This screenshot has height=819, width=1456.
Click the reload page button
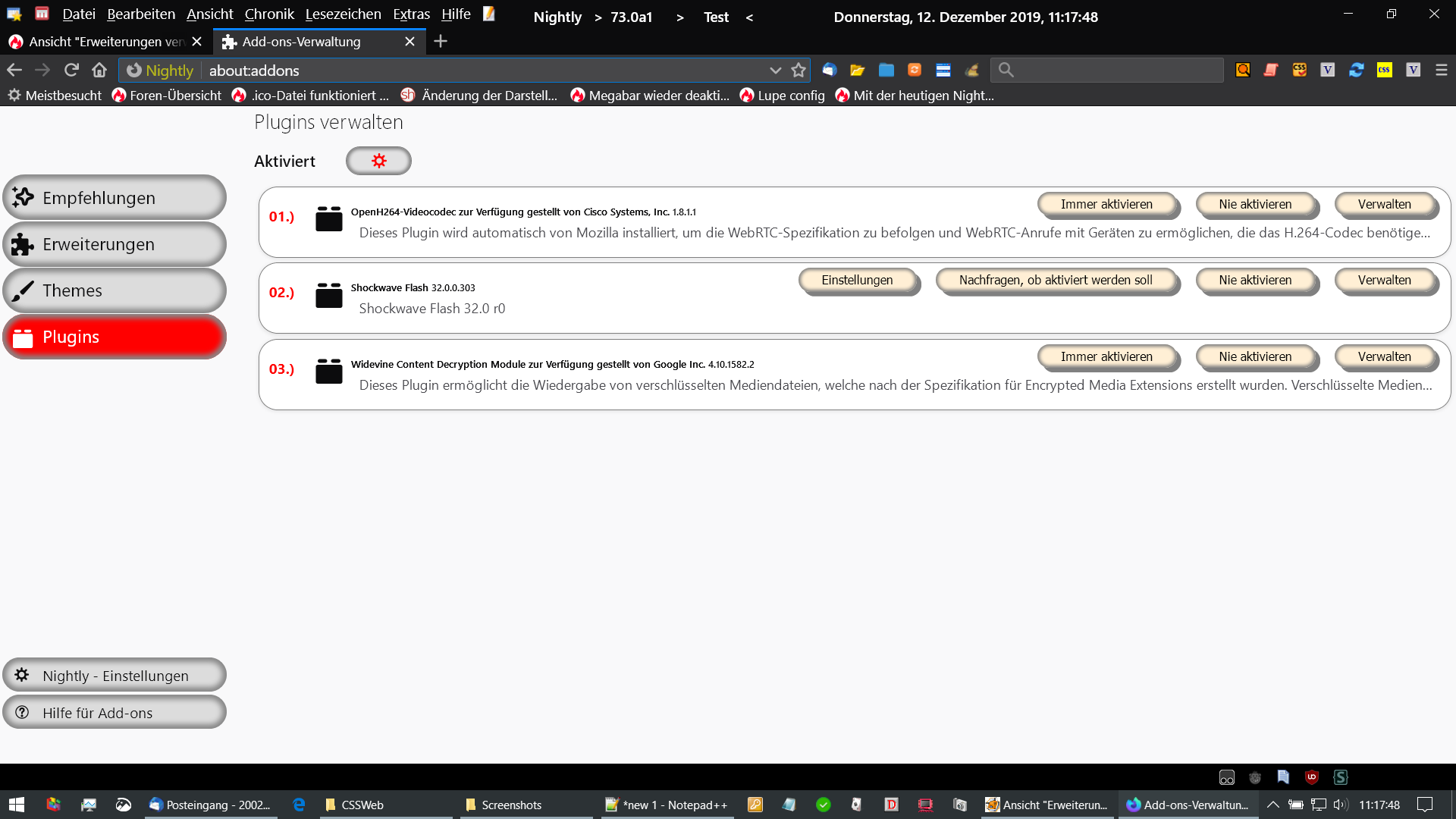71,71
